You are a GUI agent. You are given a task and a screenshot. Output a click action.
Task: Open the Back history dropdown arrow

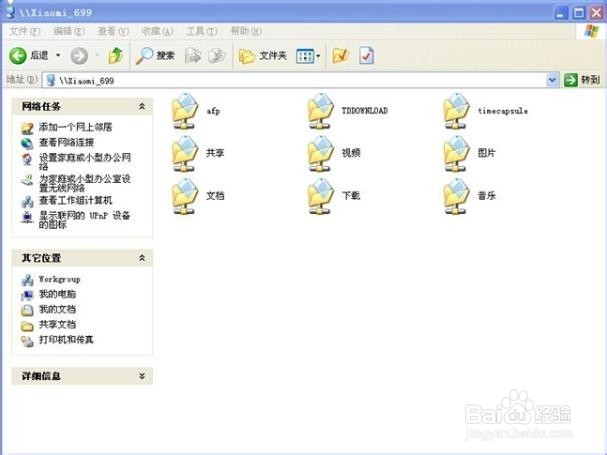point(58,56)
